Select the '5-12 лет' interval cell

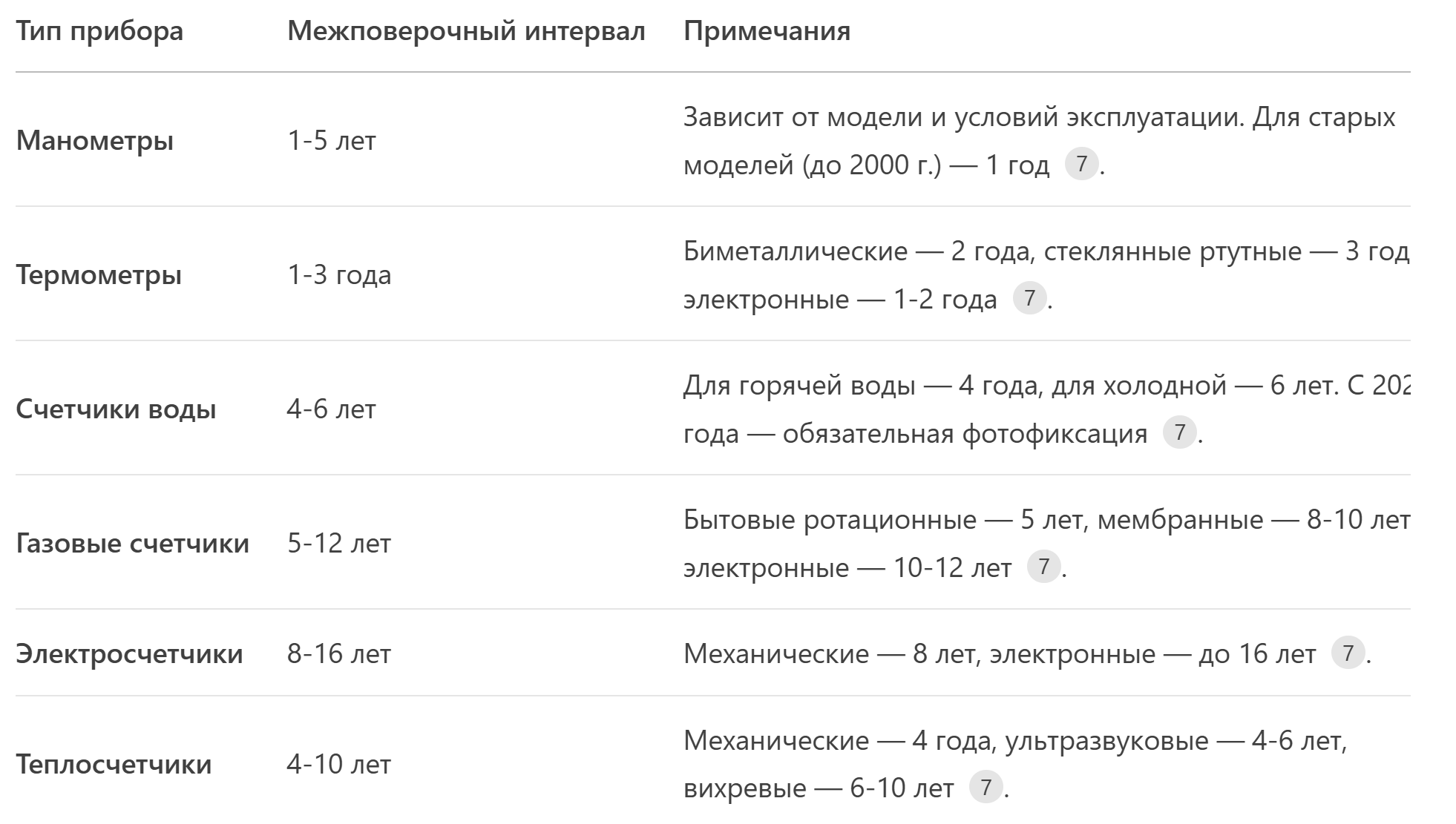point(339,544)
